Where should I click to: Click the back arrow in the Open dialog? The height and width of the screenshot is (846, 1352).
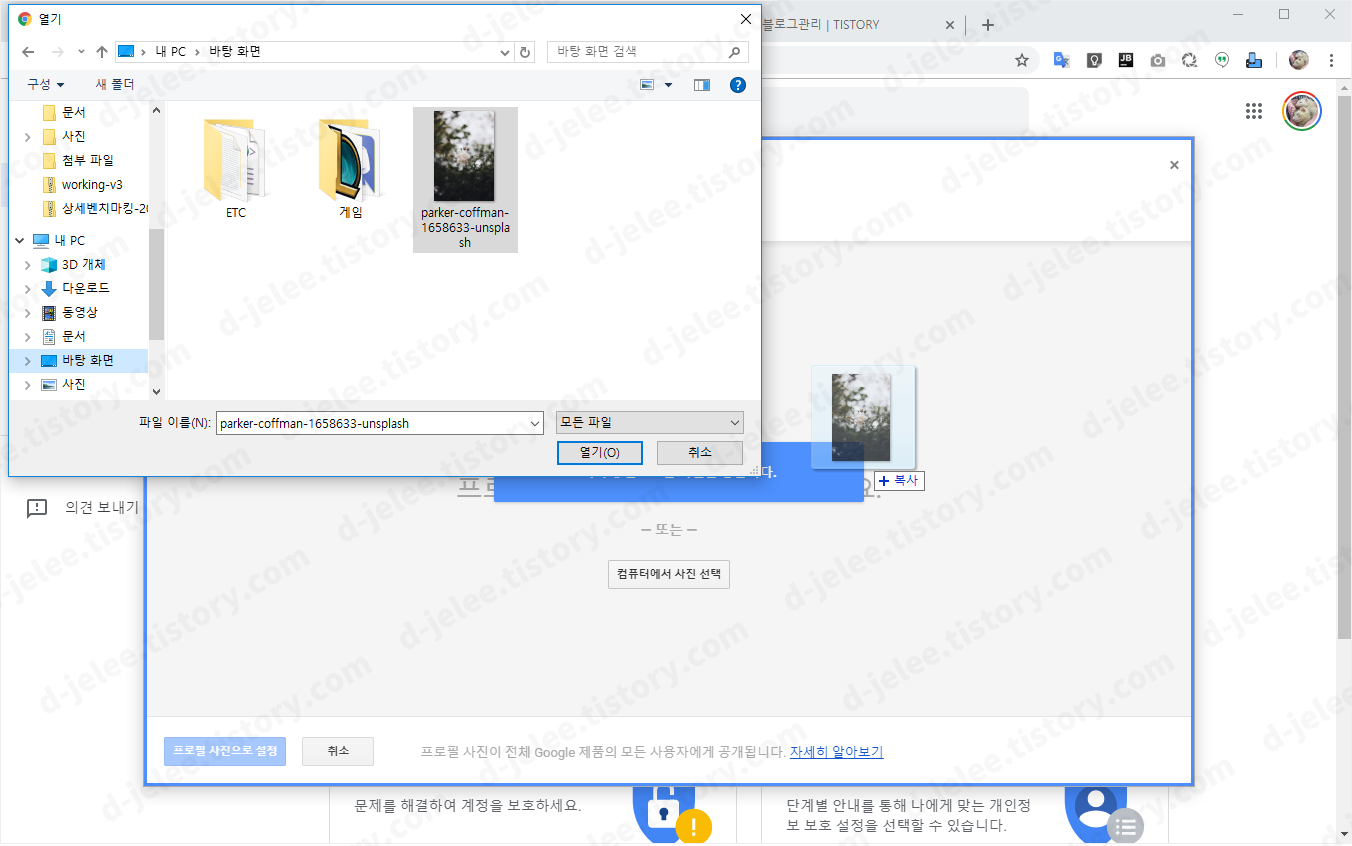coord(27,51)
